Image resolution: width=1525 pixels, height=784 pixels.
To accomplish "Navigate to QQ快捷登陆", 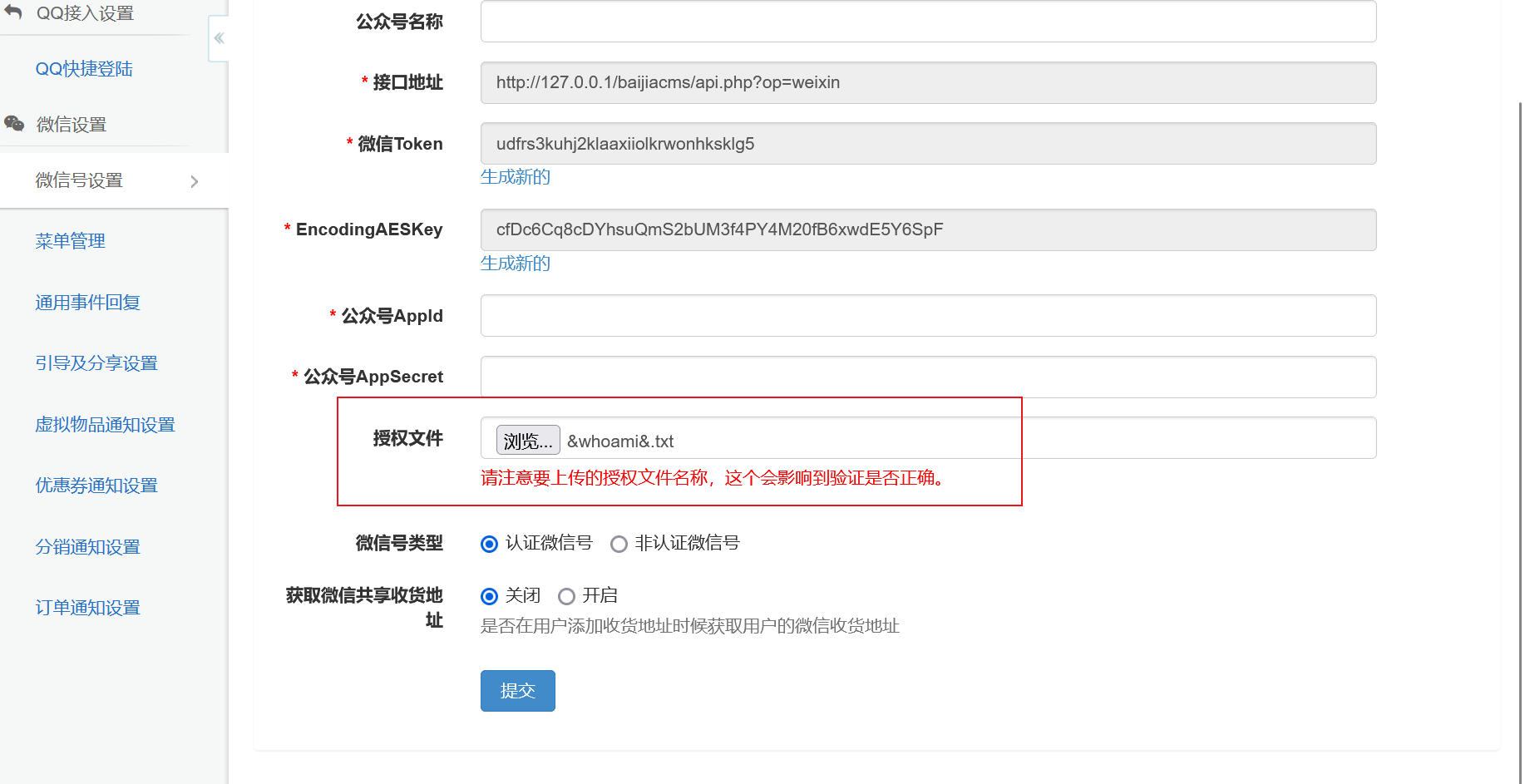I will [83, 69].
